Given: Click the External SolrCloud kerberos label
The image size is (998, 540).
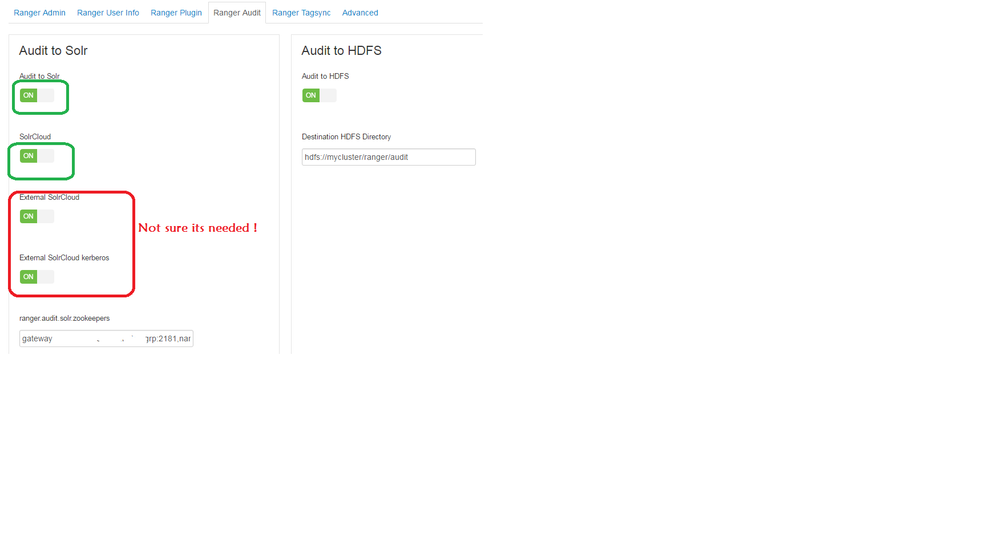Looking at the screenshot, I should point(64,258).
